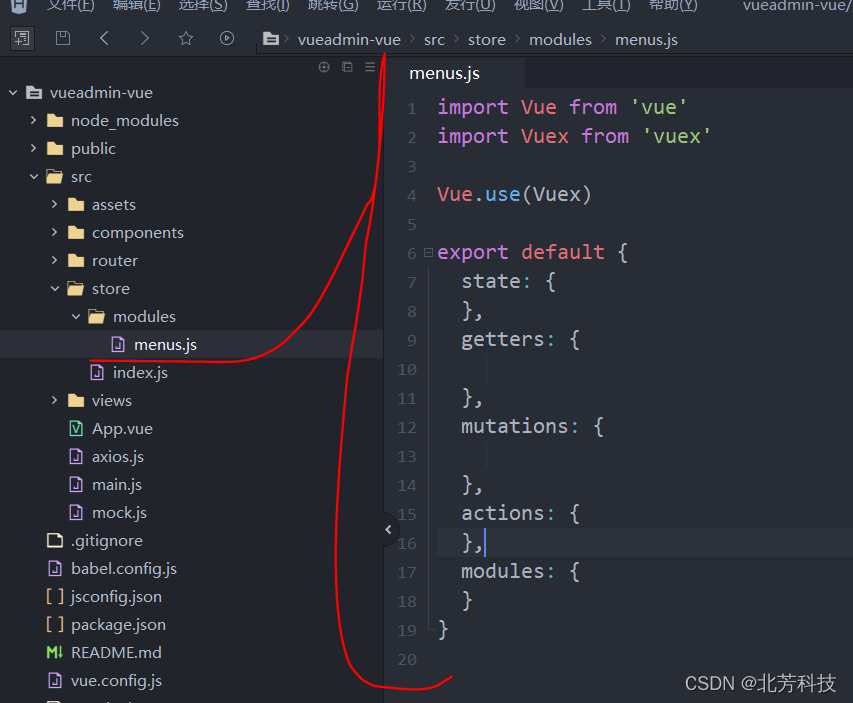853x703 pixels.
Task: Collapse sidebar with left chevron handle
Action: point(388,529)
